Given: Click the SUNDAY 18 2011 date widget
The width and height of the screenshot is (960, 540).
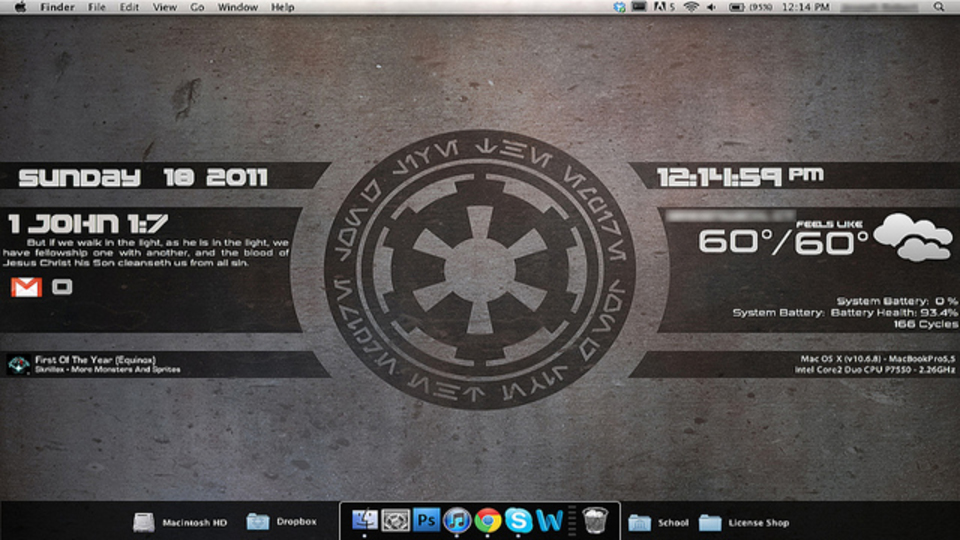Looking at the screenshot, I should tap(143, 178).
